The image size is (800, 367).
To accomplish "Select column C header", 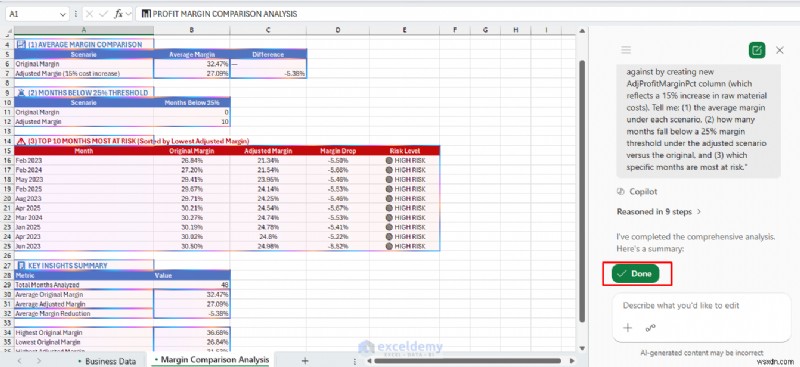I will tap(268, 30).
